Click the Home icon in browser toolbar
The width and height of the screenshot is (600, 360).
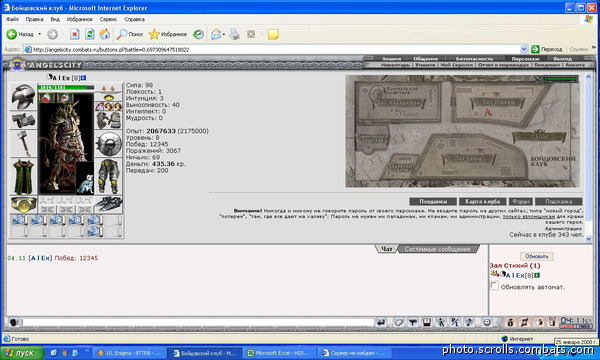pyautogui.click(x=104, y=34)
